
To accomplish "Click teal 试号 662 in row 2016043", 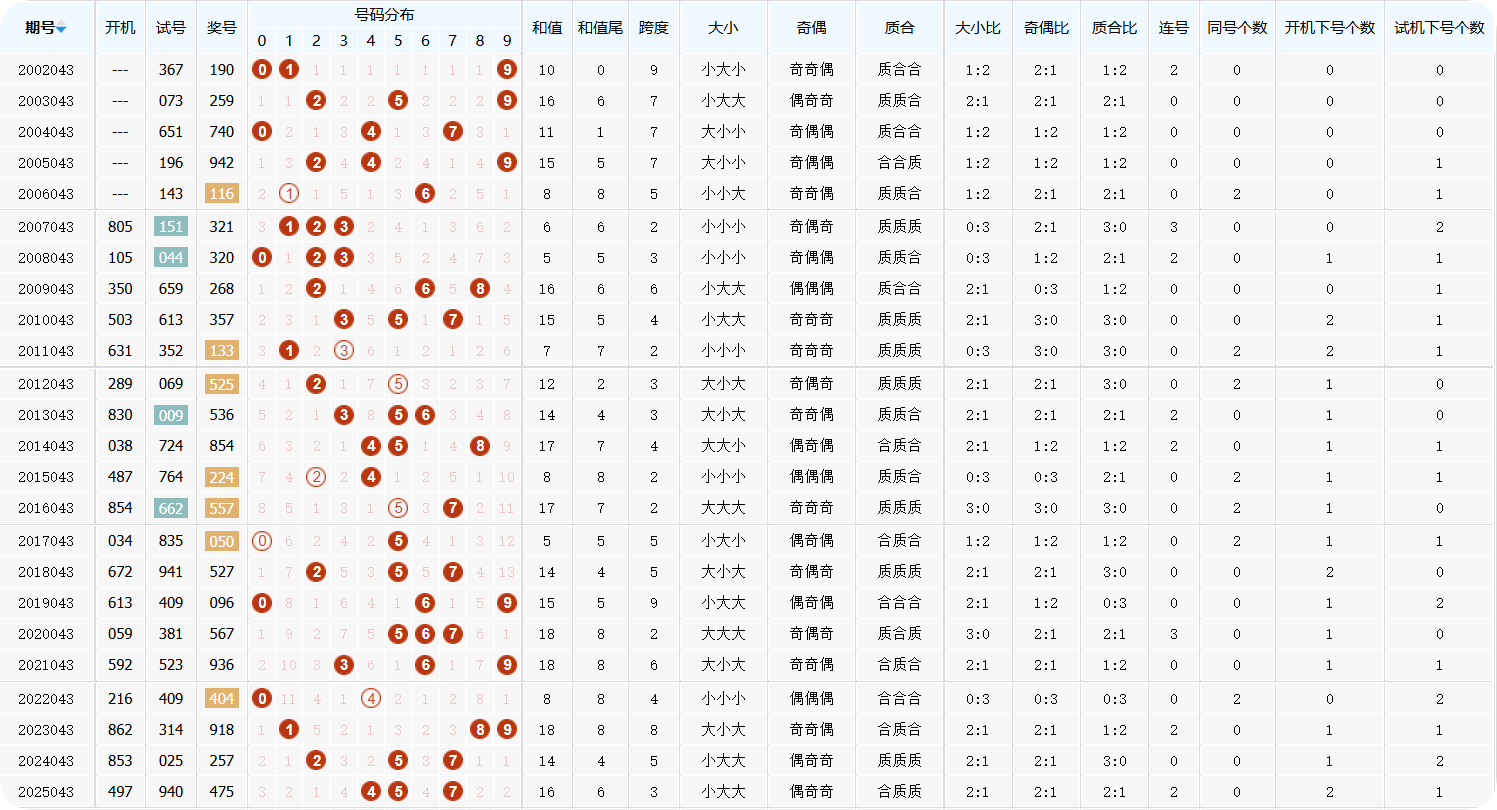I will tap(171, 508).
